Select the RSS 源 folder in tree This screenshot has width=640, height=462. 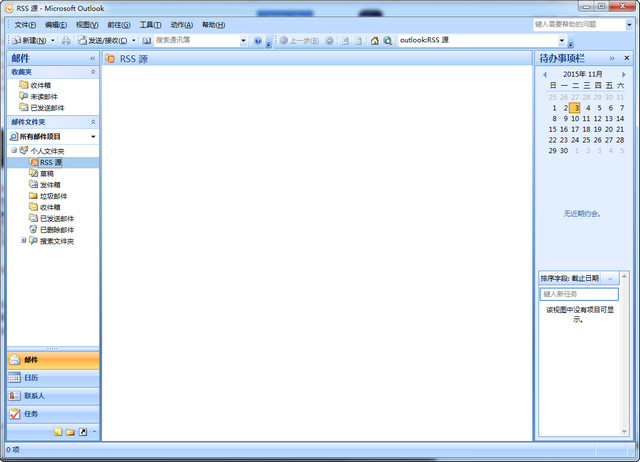51,162
